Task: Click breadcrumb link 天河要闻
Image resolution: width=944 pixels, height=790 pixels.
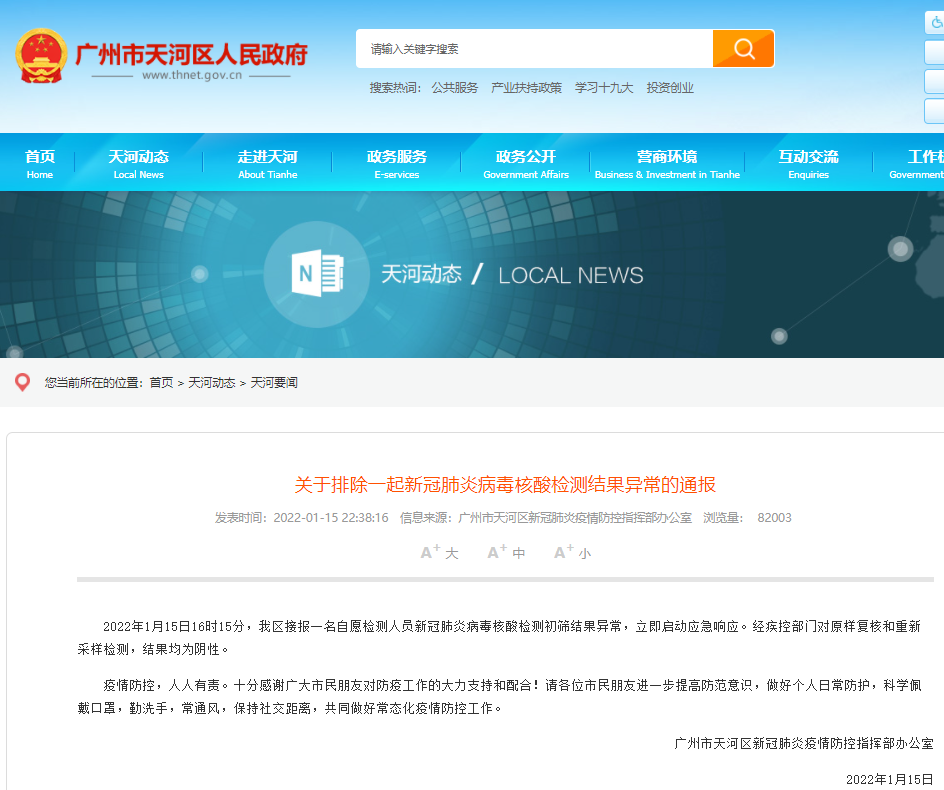Action: tap(274, 383)
